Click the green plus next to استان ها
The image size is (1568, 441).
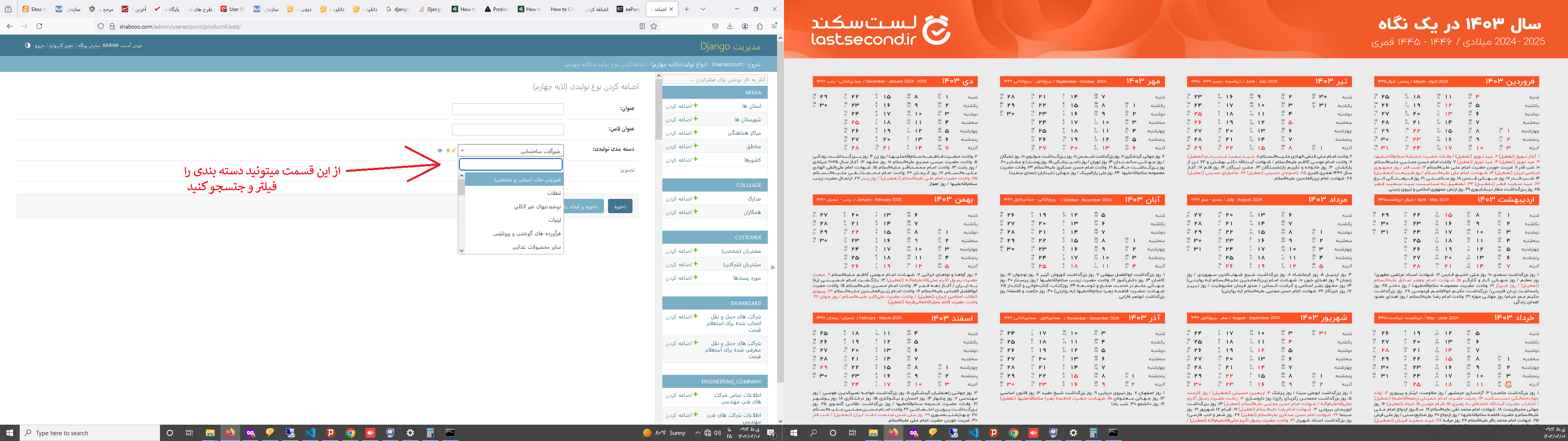(696, 106)
